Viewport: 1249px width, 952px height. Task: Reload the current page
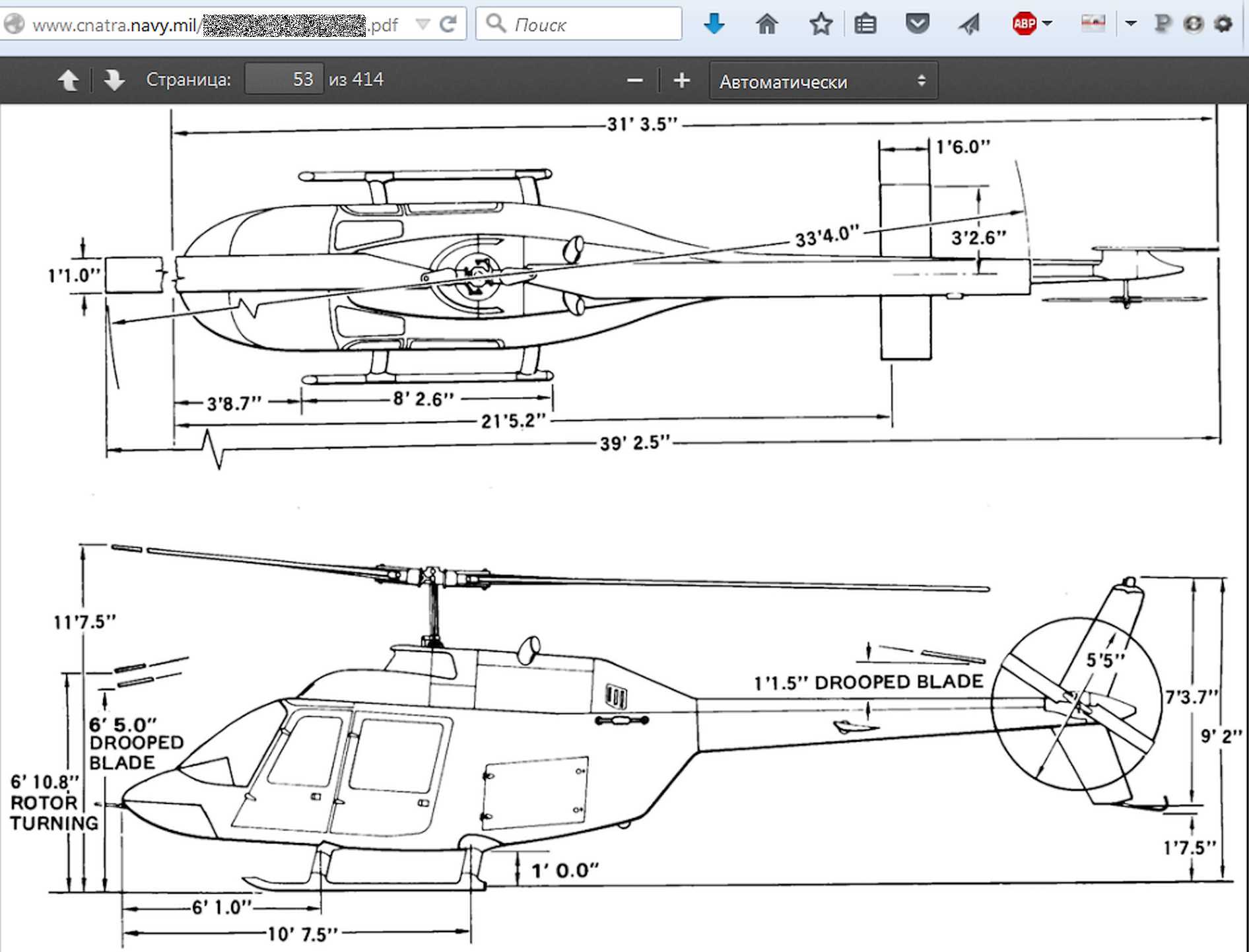pyautogui.click(x=448, y=25)
